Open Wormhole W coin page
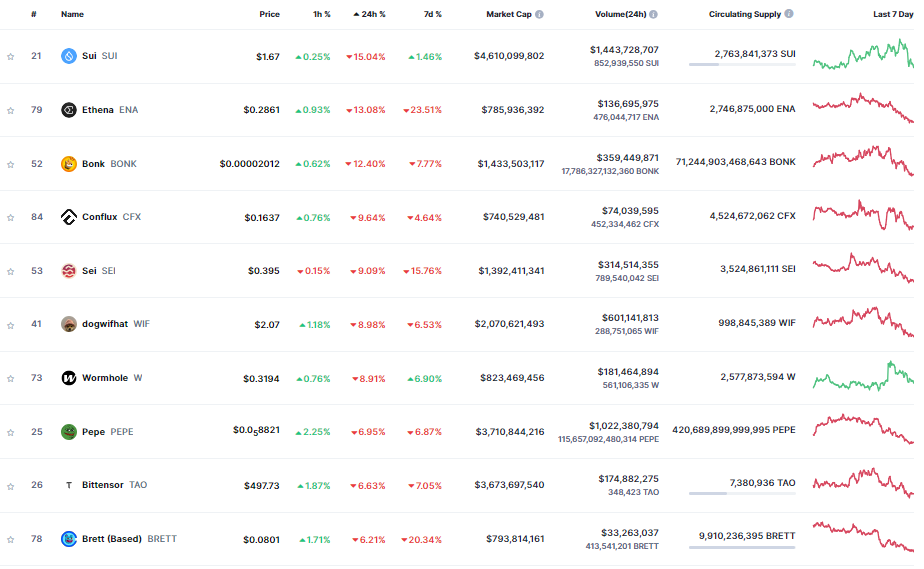Image resolution: width=924 pixels, height=569 pixels. [112, 378]
